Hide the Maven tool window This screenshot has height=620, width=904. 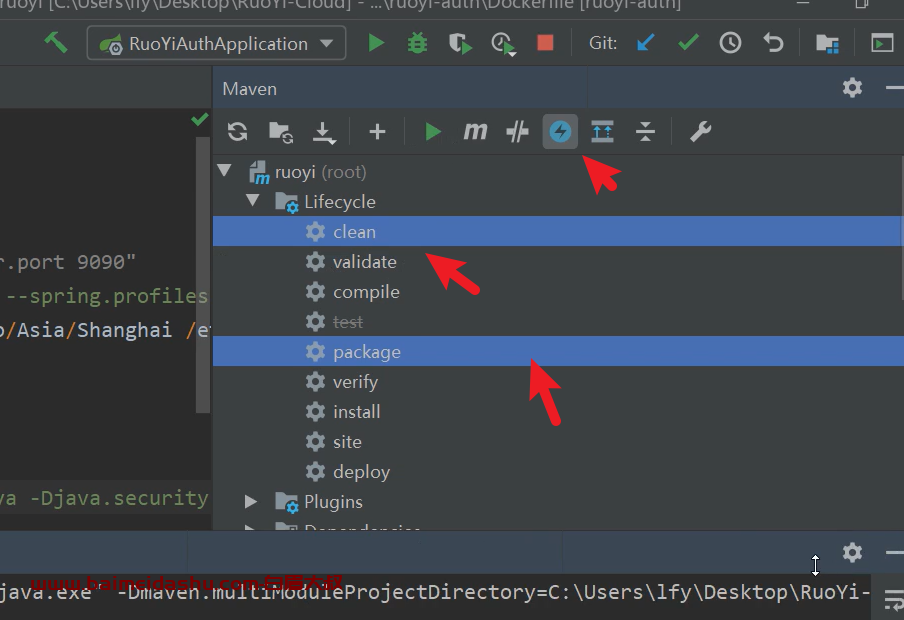pos(894,88)
